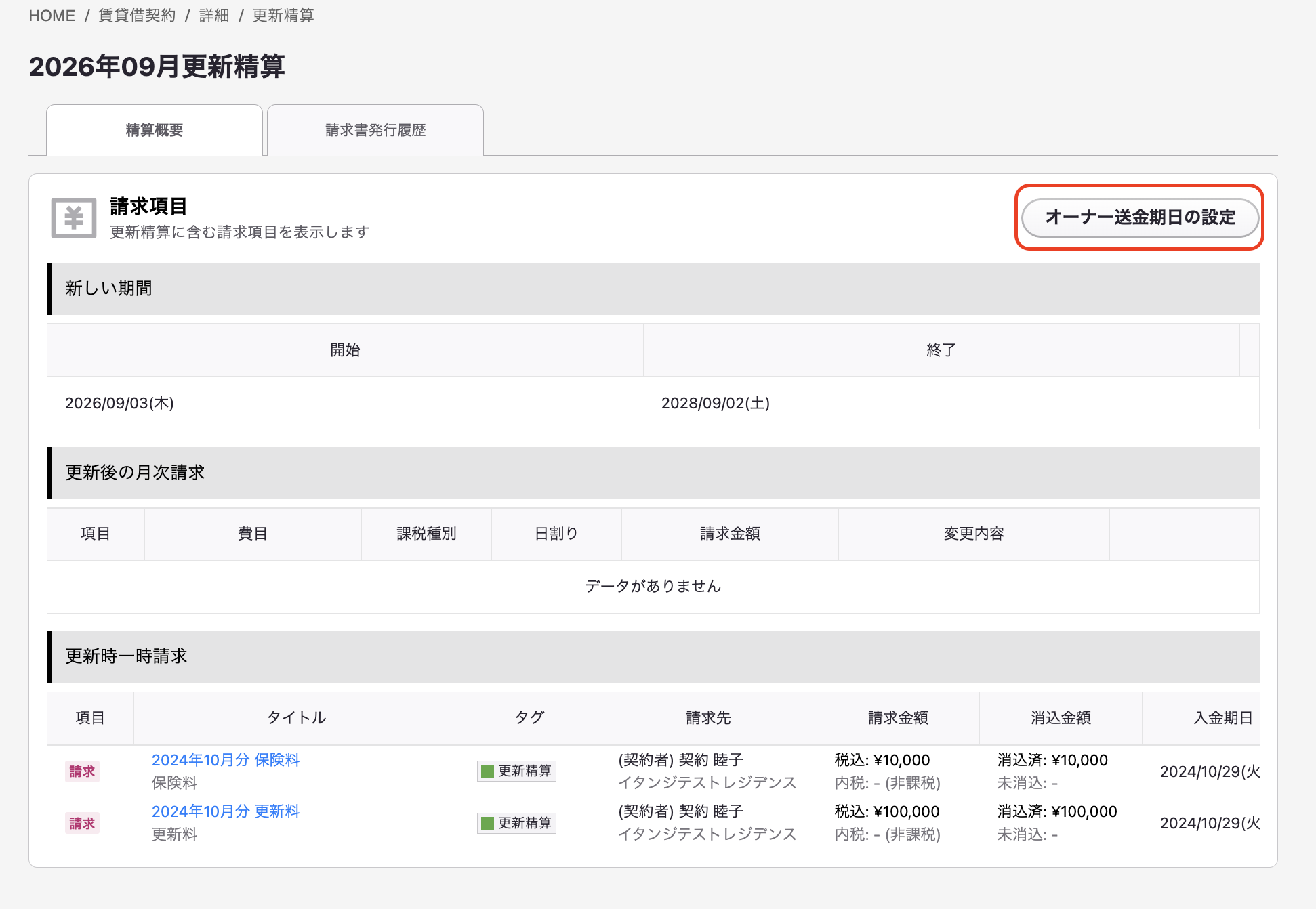Click 更新精算に含む請求項目を表示します description
The image size is (1316, 909).
click(x=239, y=232)
